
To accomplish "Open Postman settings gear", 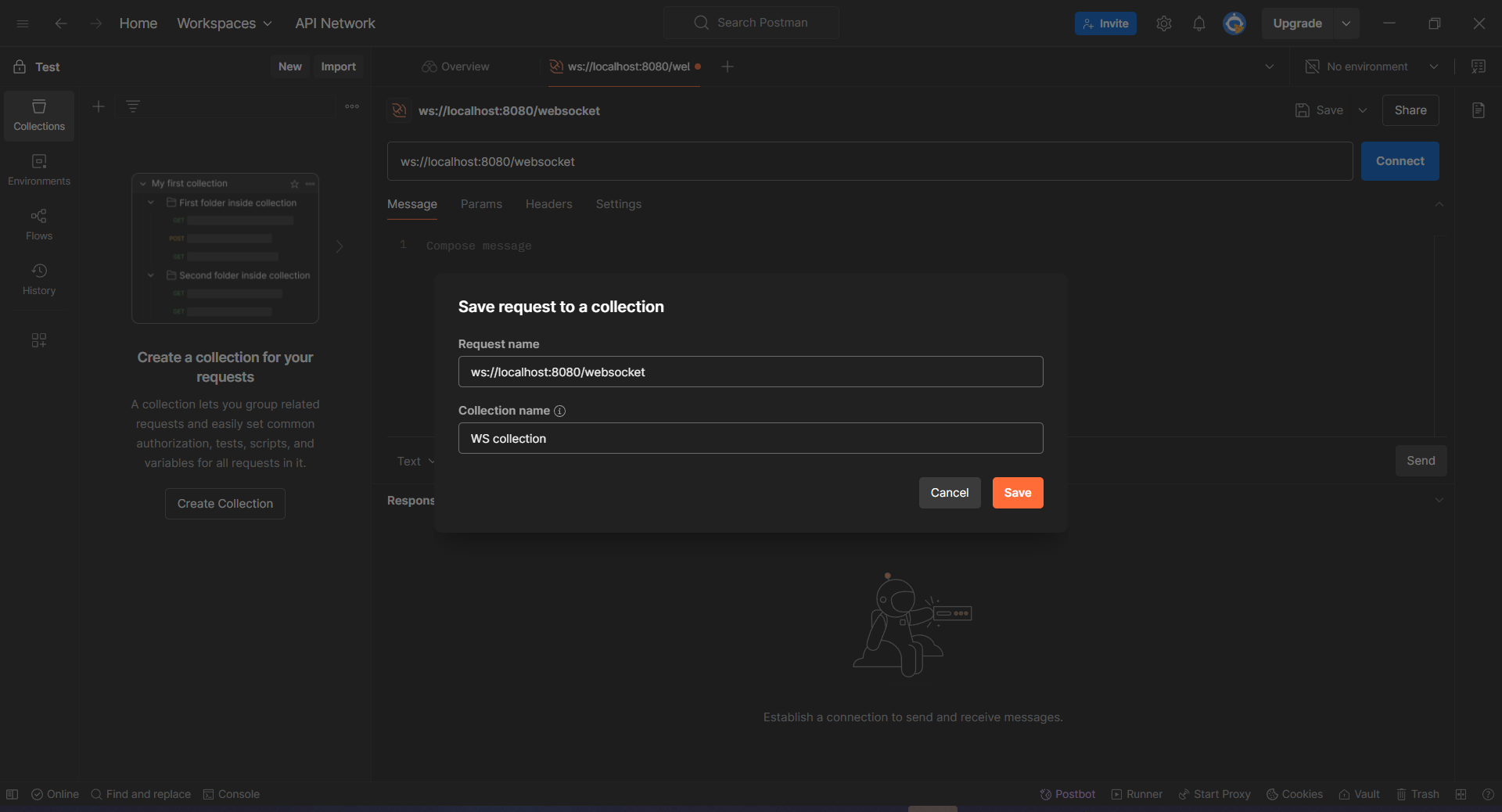I will click(1164, 23).
